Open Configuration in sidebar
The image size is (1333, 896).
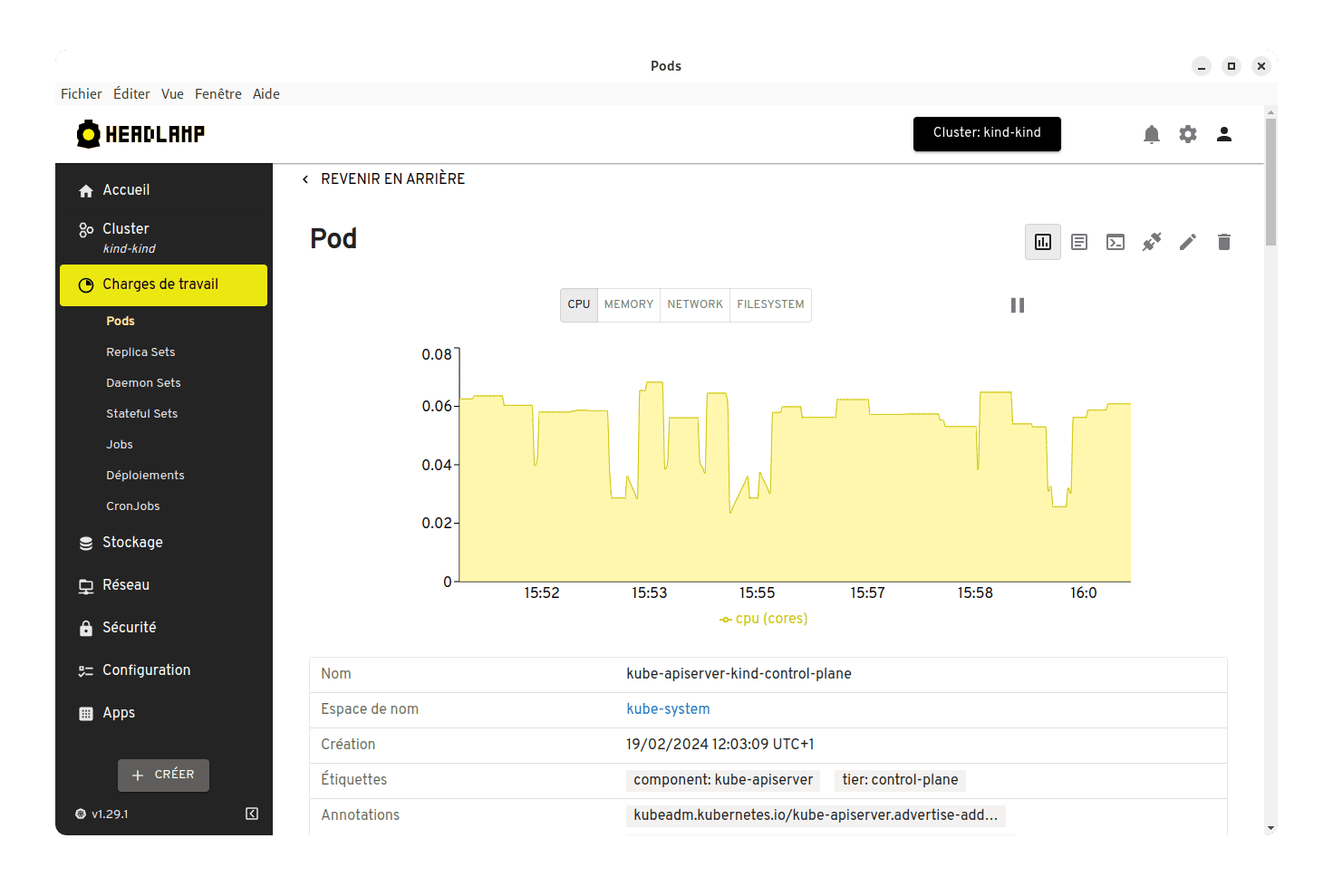click(x=163, y=670)
